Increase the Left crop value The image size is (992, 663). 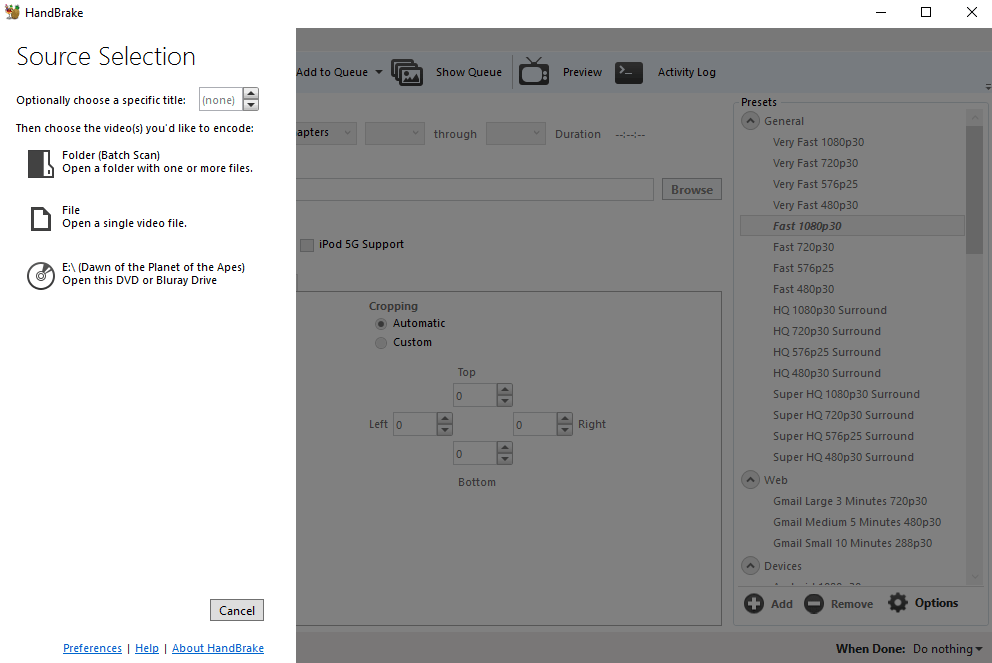[x=445, y=419]
